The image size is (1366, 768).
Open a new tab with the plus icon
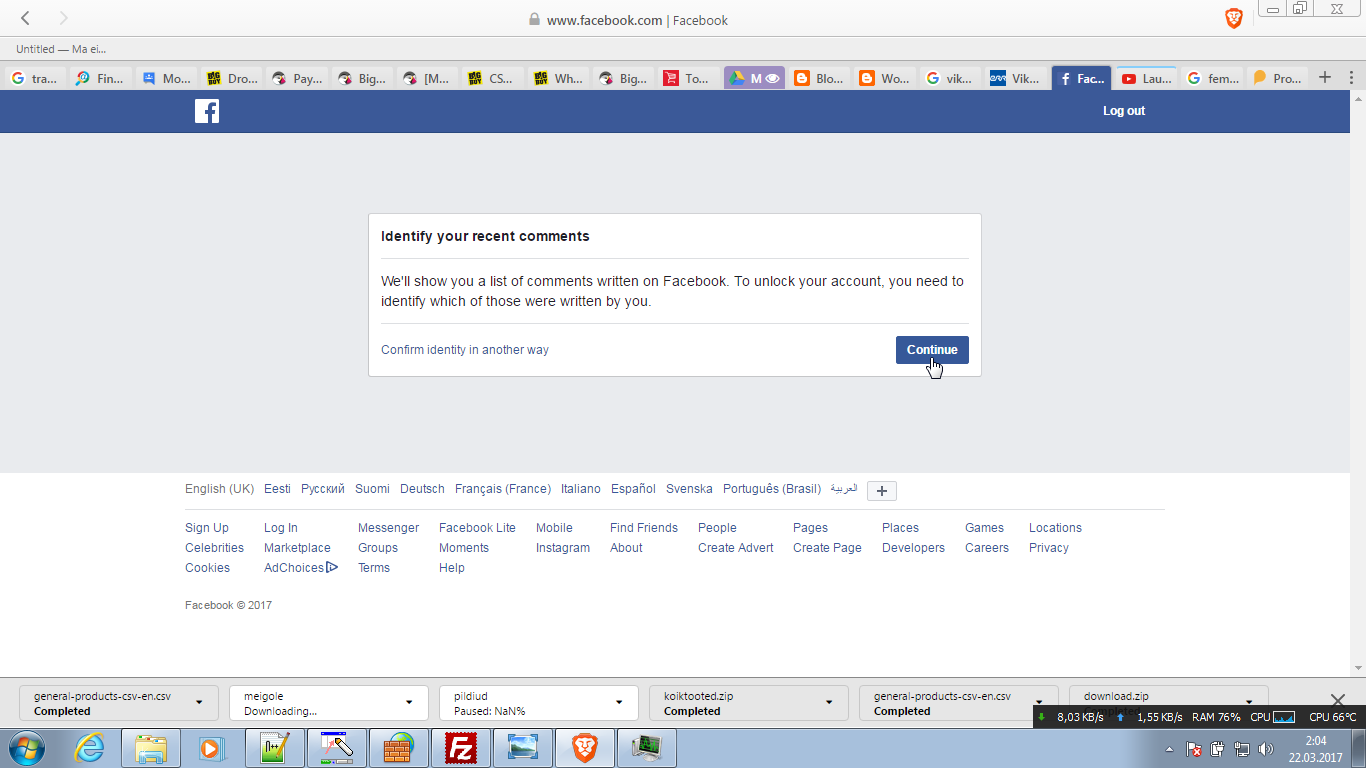1325,77
